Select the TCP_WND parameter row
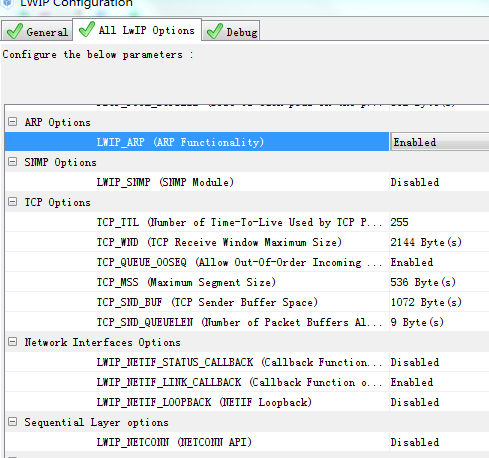 (197, 242)
